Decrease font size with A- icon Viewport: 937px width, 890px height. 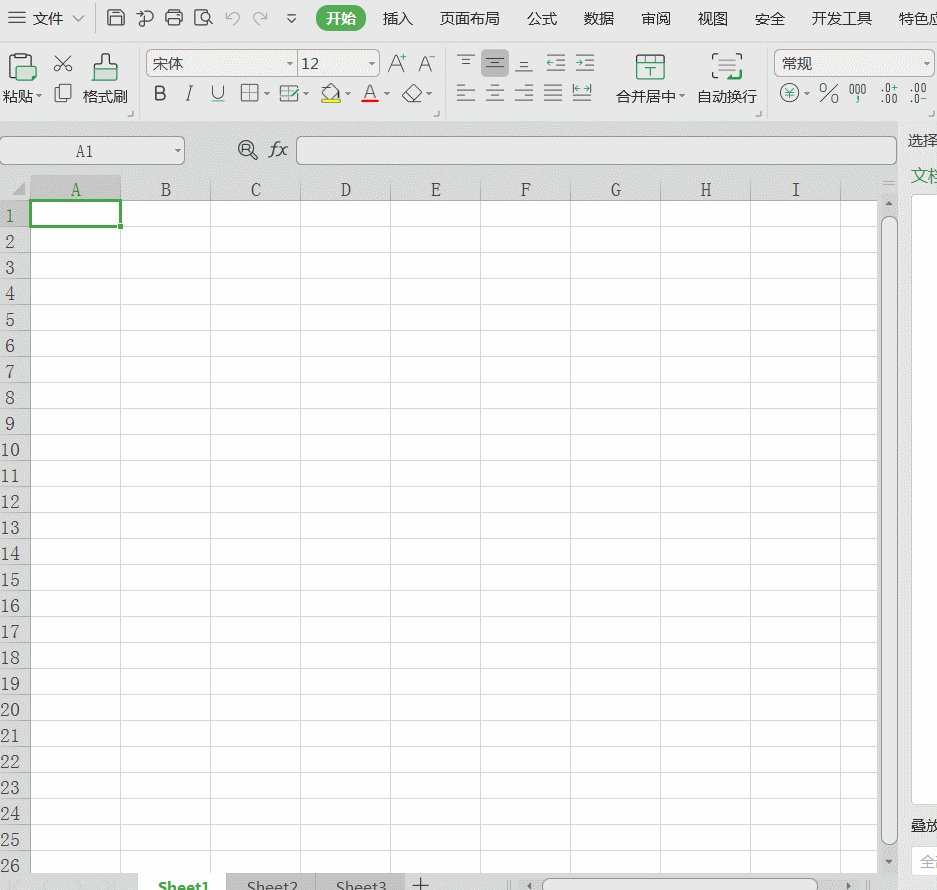426,63
